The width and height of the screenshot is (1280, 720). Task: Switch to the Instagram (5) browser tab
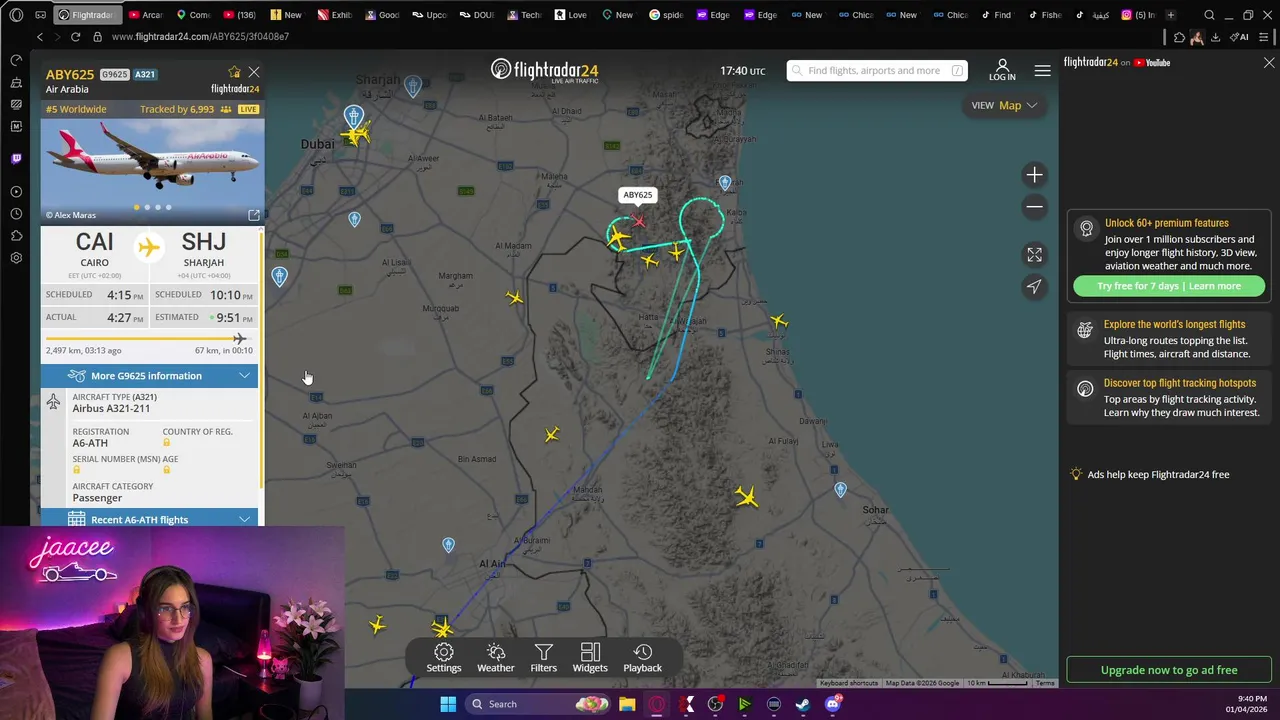pyautogui.click(x=1139, y=15)
